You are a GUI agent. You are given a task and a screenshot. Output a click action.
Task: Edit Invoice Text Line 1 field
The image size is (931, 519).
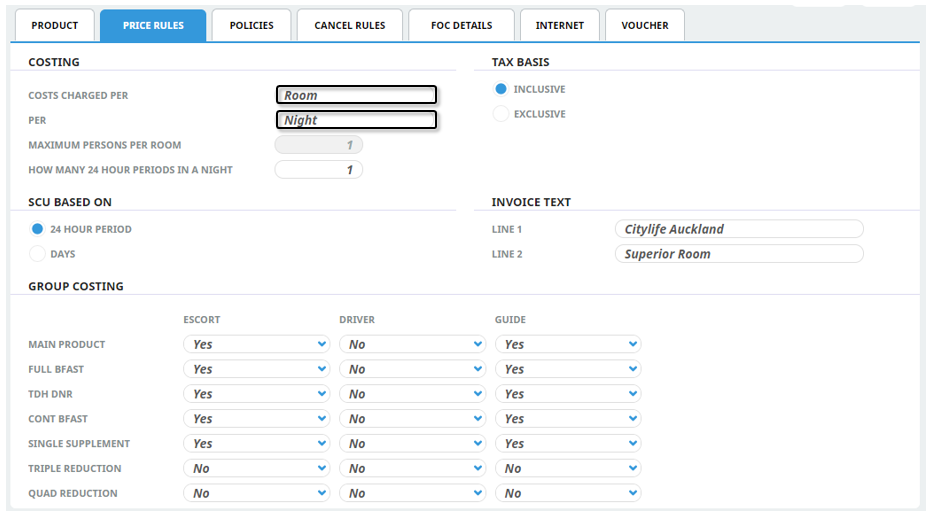[x=738, y=229]
